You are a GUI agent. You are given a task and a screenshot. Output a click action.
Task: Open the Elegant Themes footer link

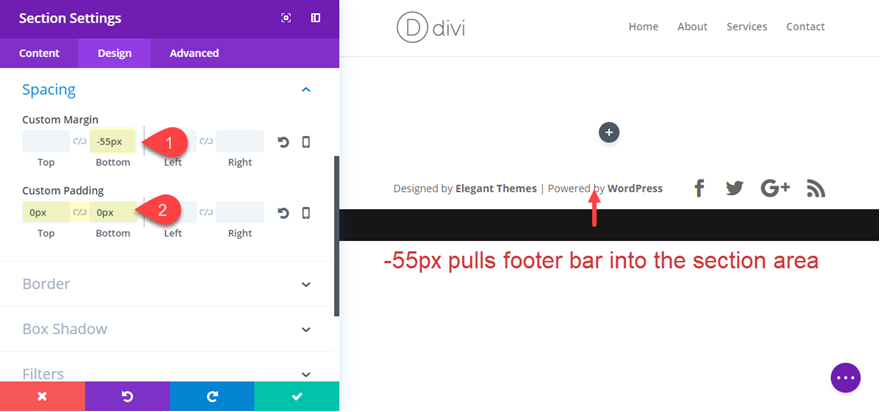click(496, 189)
